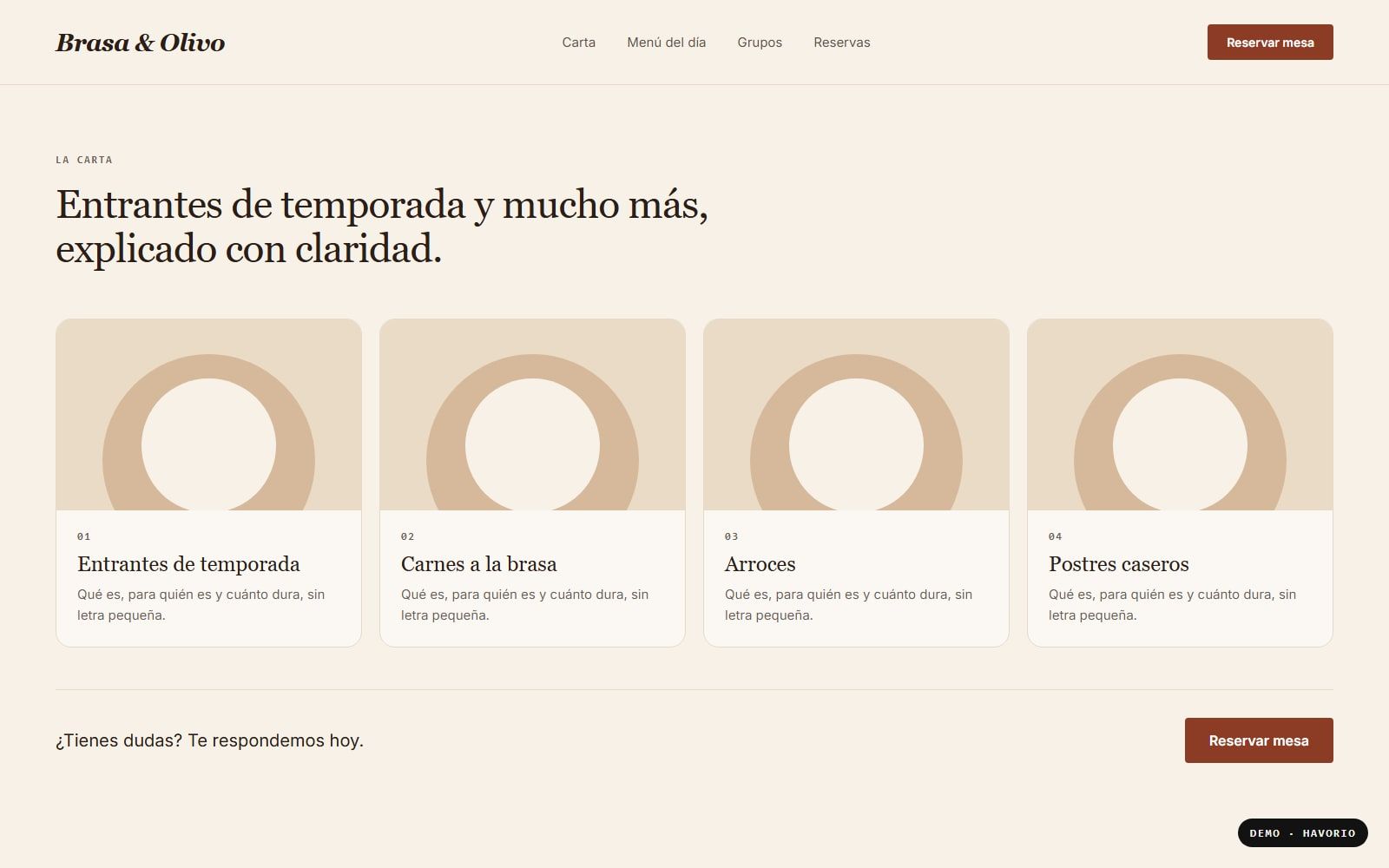Click the description under Carnes a la brasa
Screen dimensions: 1389x868
[x=524, y=605]
